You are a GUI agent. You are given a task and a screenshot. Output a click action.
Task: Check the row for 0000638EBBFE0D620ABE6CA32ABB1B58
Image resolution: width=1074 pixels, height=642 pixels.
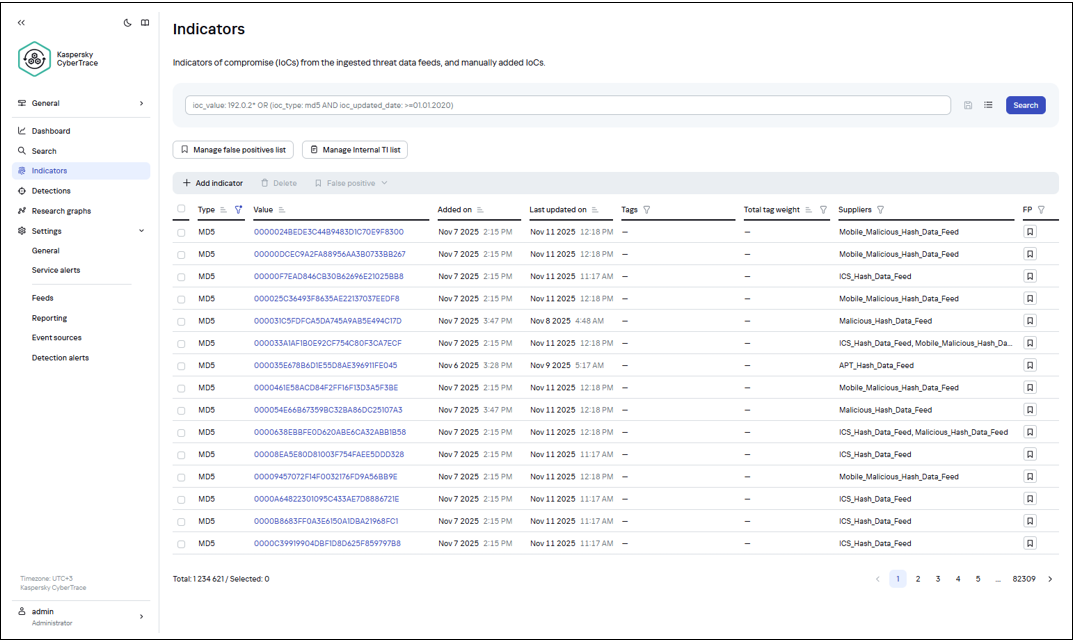coord(181,433)
